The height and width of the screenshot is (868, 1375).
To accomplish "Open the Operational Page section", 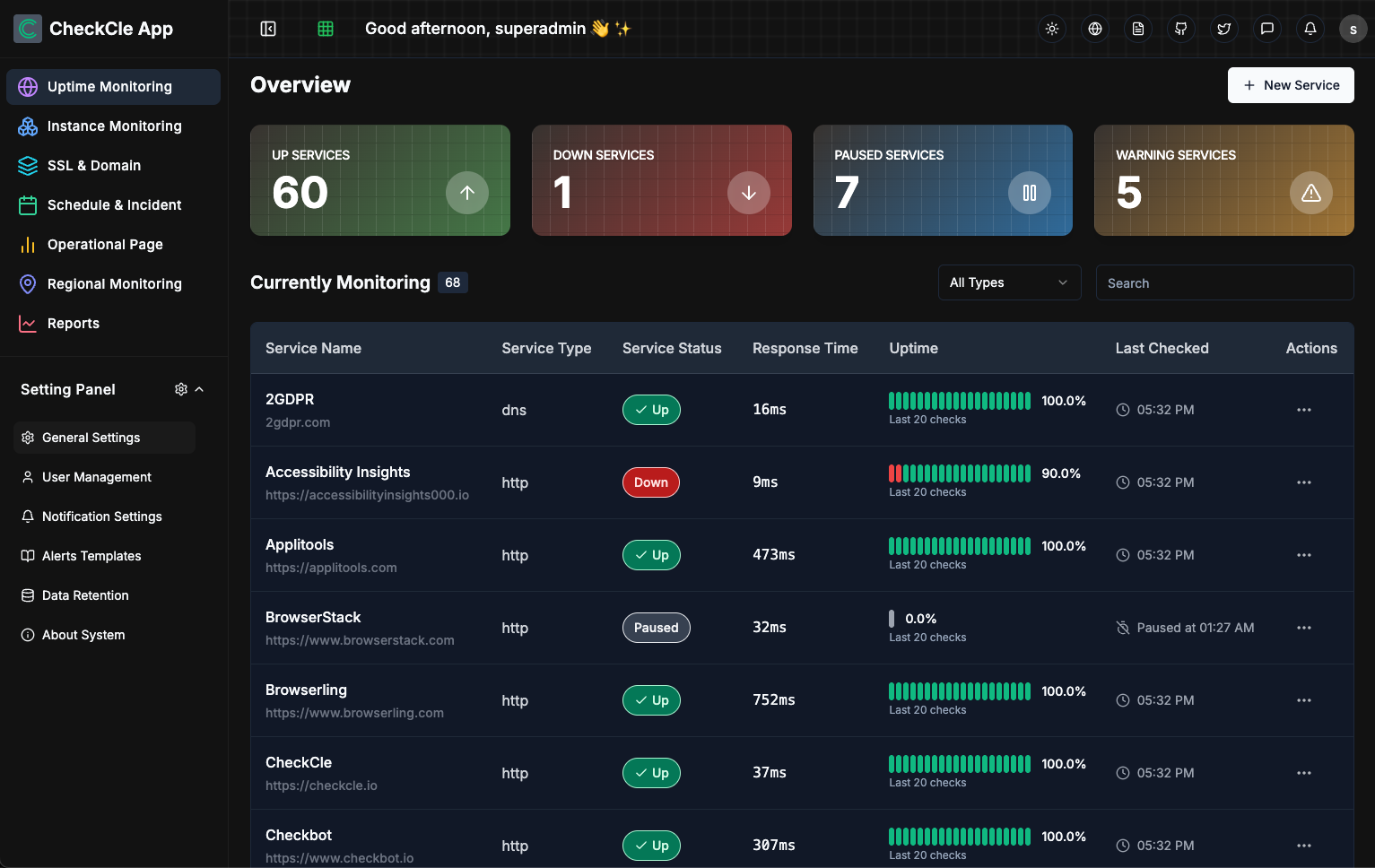I will click(x=105, y=244).
